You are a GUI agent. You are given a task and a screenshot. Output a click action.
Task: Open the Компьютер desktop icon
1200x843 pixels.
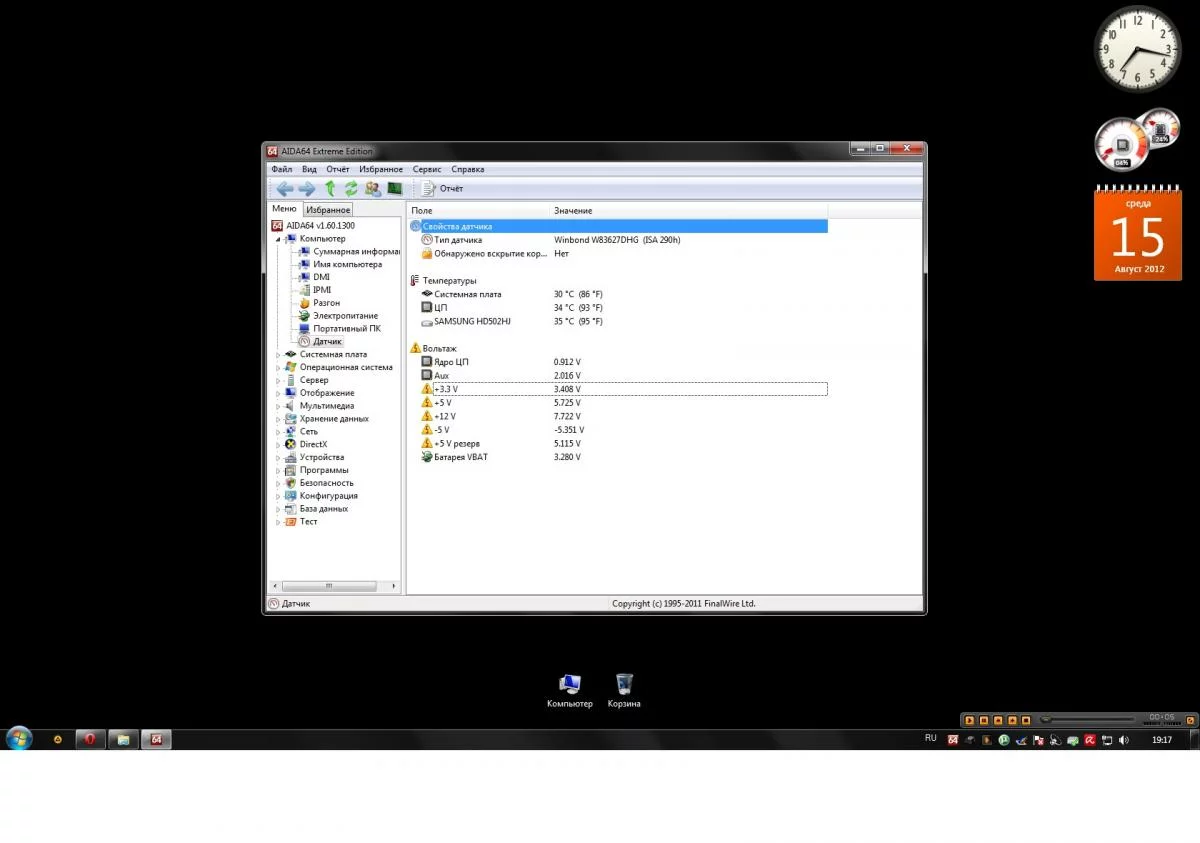coord(569,690)
